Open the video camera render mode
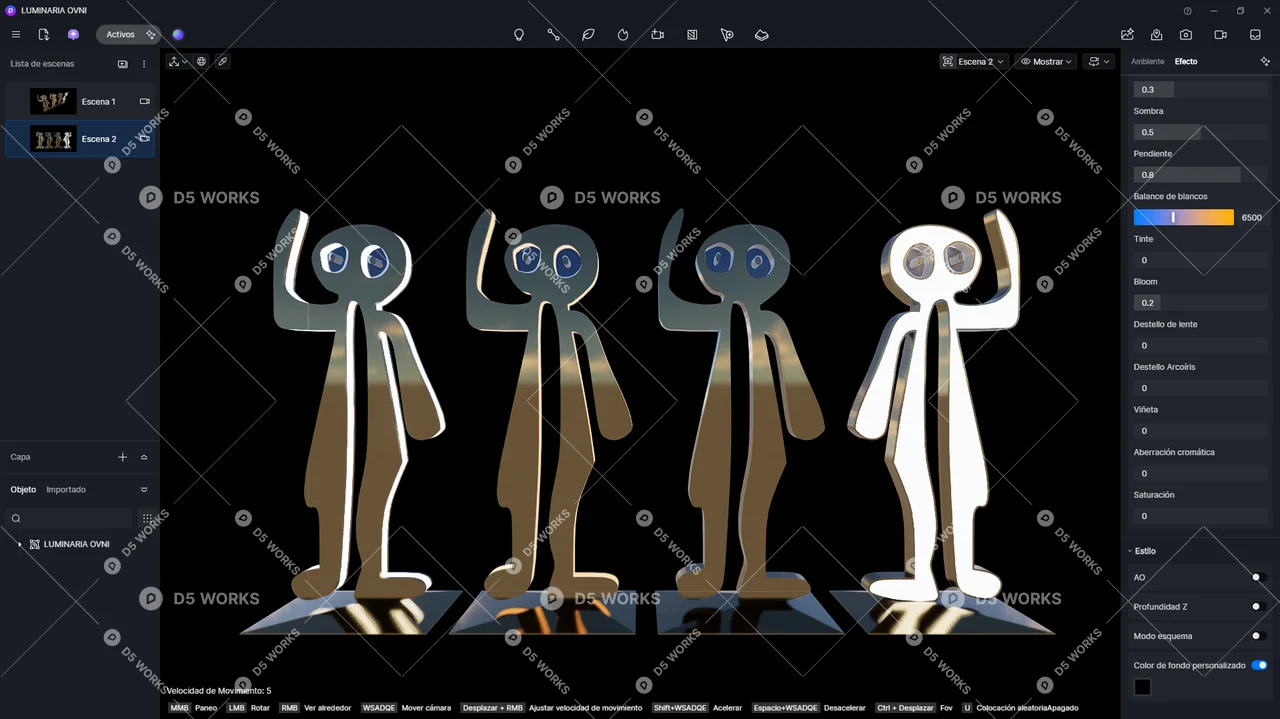Viewport: 1280px width, 719px height. 1220,34
